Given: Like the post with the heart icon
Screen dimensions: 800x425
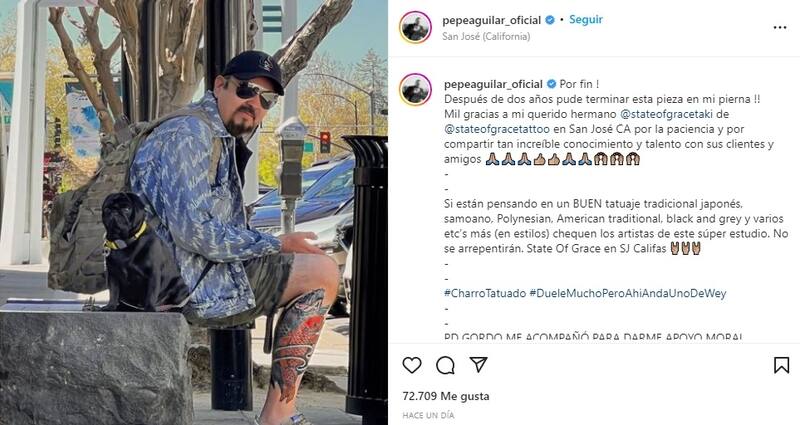Looking at the screenshot, I should coord(412,365).
